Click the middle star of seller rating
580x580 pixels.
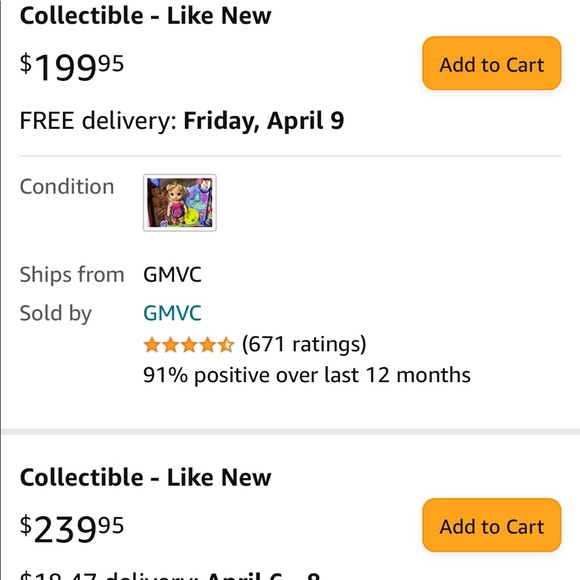189,345
